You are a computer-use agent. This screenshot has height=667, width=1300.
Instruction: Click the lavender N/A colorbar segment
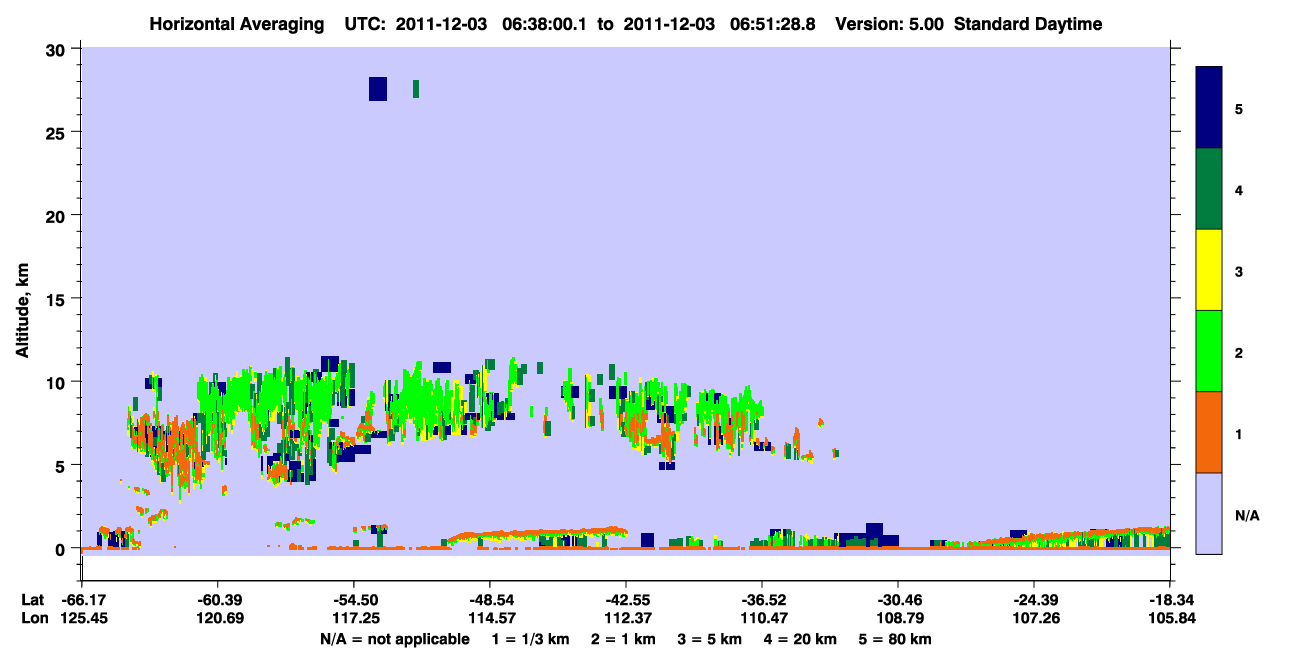(x=1209, y=512)
